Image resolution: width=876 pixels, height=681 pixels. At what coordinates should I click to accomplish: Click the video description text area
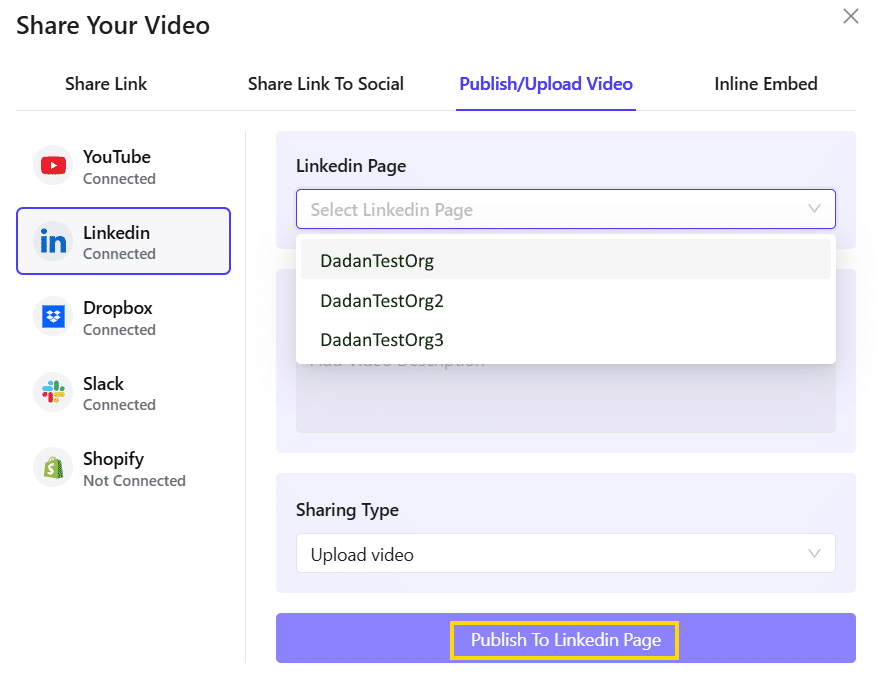[x=565, y=400]
